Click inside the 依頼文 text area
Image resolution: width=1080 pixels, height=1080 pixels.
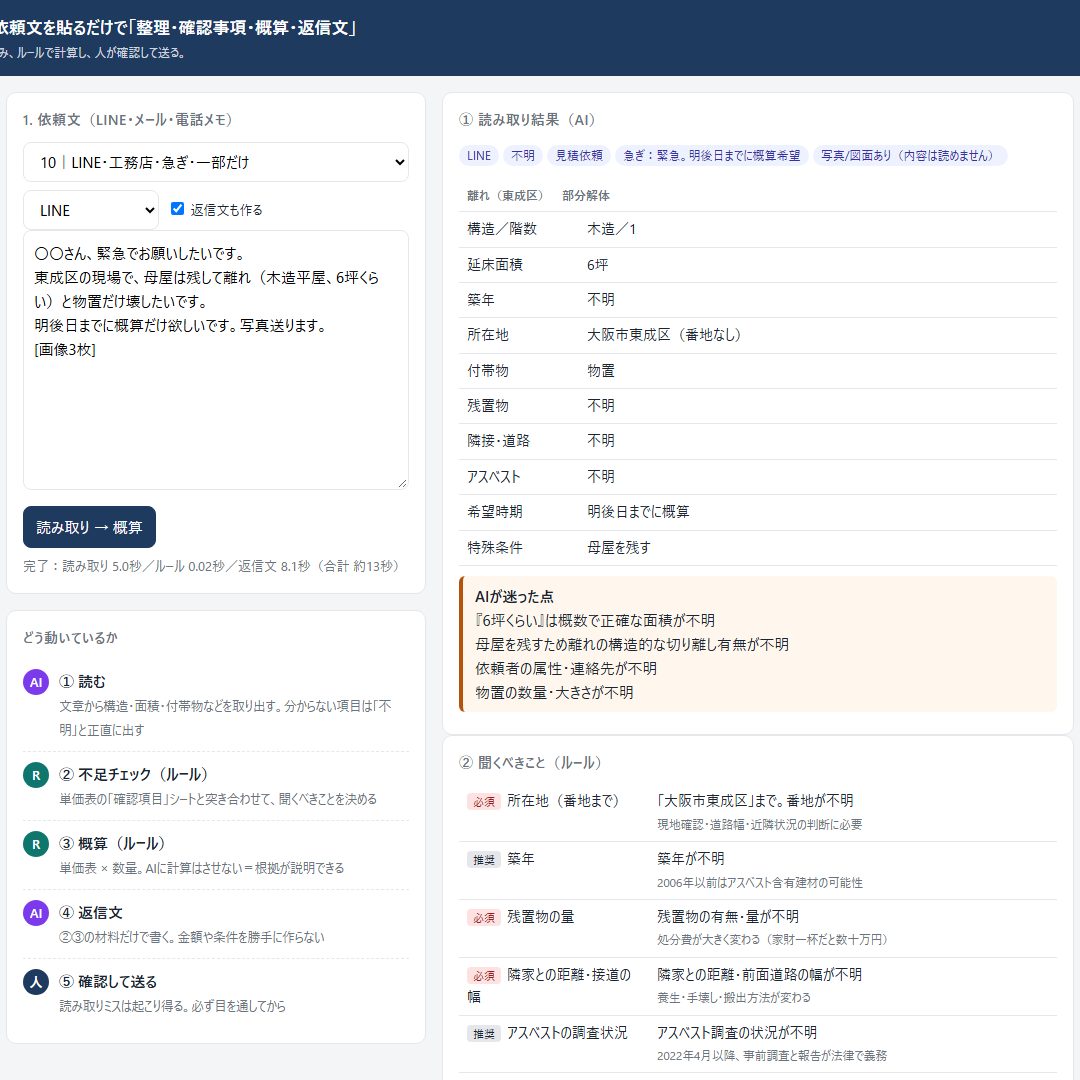click(x=216, y=360)
